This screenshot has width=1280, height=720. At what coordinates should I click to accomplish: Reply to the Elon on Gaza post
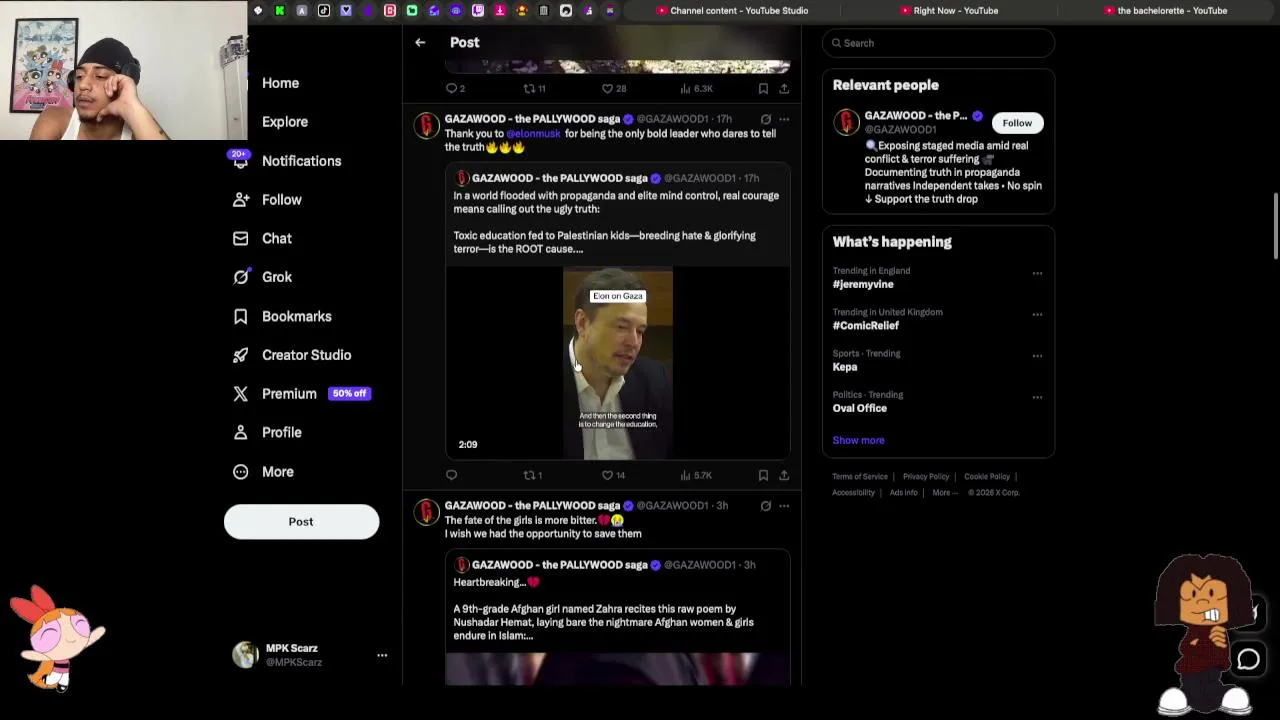point(451,475)
